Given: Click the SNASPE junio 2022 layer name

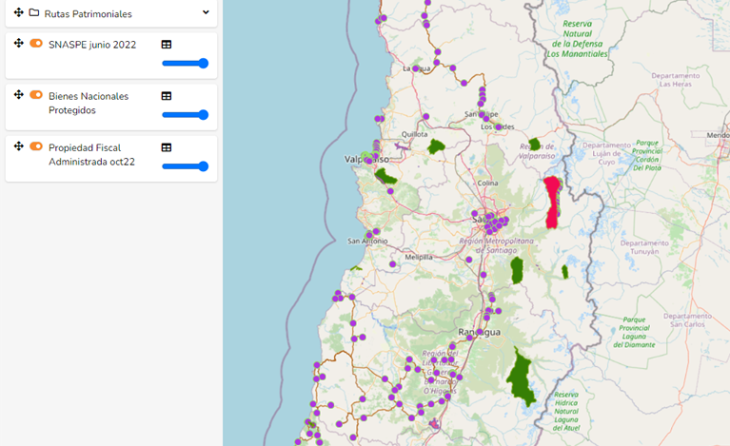Looking at the screenshot, I should coord(92,45).
